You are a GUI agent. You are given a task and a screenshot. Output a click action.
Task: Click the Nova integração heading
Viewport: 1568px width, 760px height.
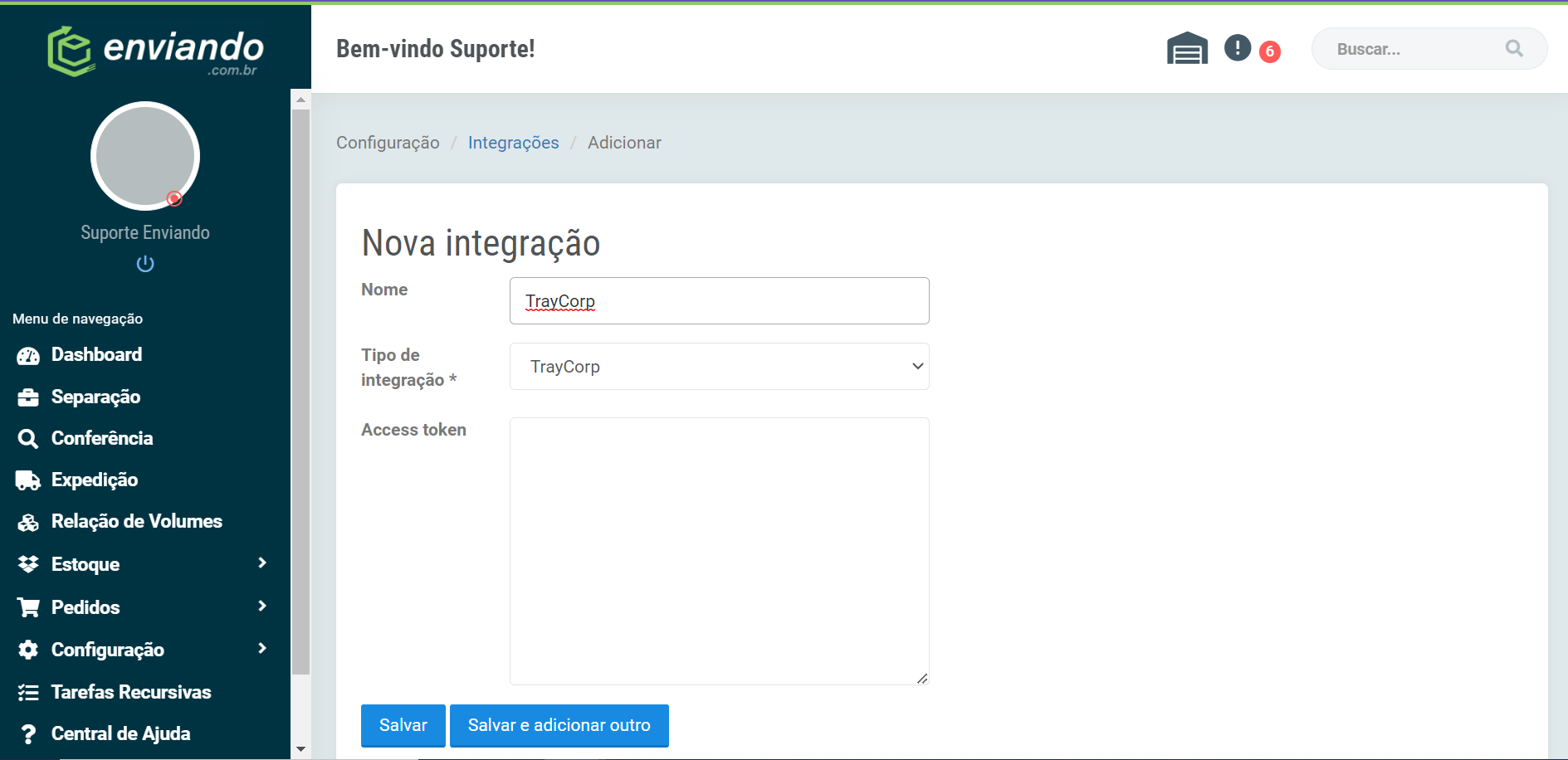pyautogui.click(x=481, y=244)
